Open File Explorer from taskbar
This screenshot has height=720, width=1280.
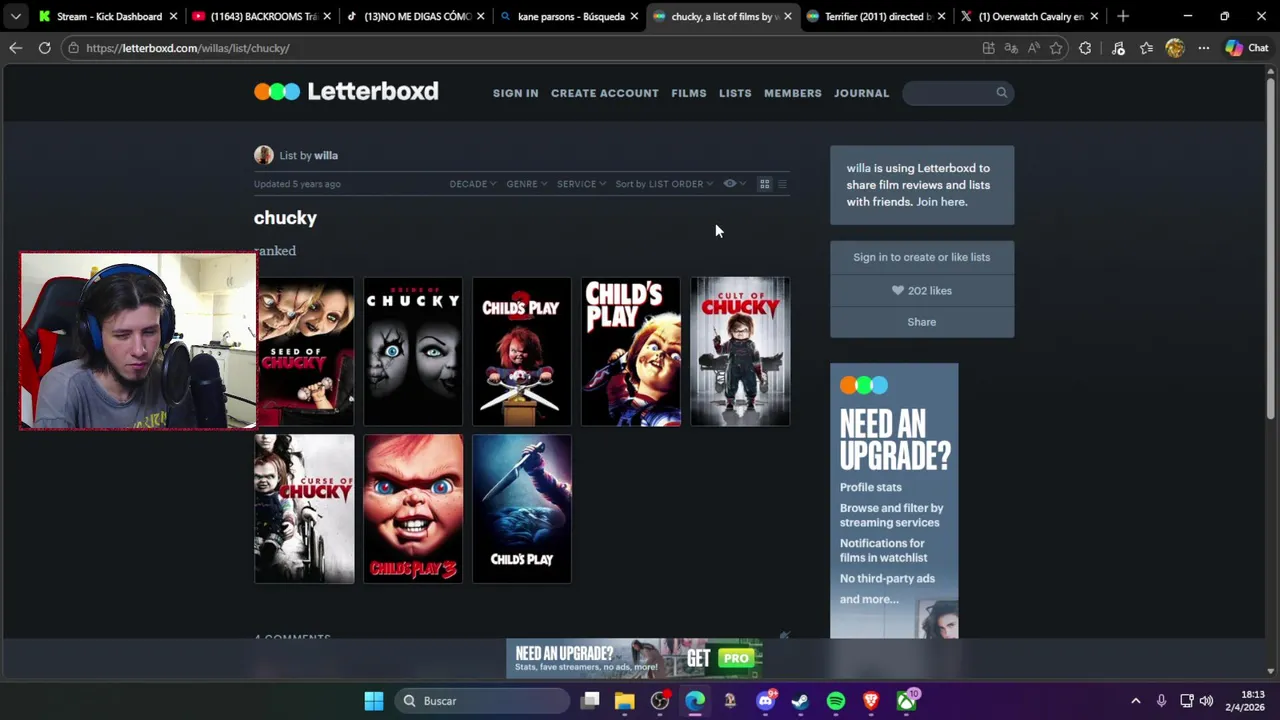pyautogui.click(x=625, y=701)
